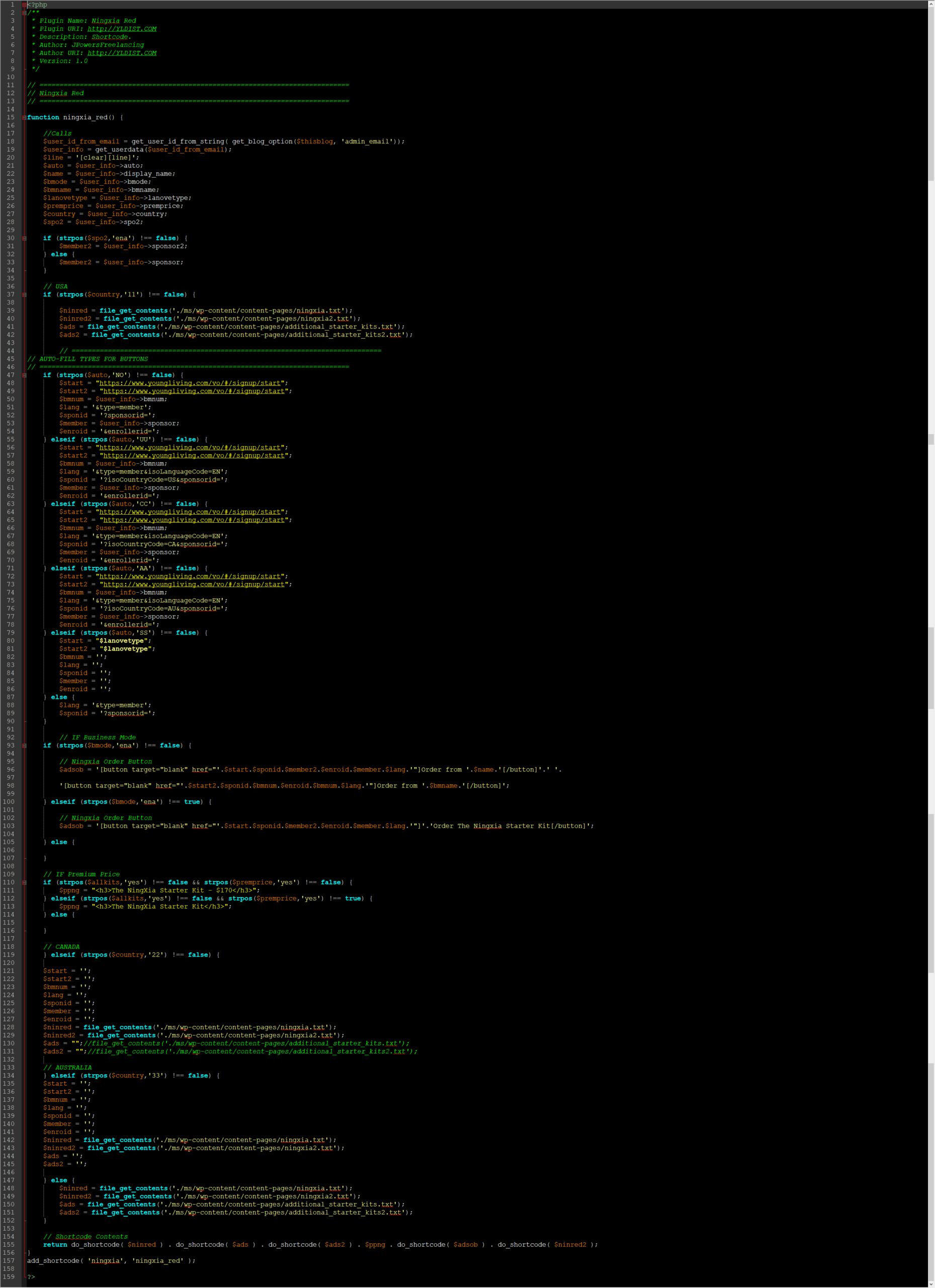Fold the Business Mode if-block on line 93
The width and height of the screenshot is (935, 1288).
point(25,746)
